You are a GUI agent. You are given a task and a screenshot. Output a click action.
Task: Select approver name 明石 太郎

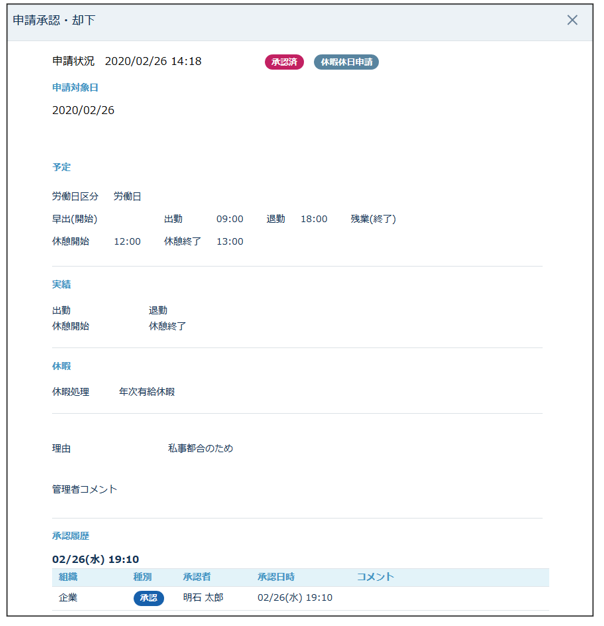coord(203,598)
